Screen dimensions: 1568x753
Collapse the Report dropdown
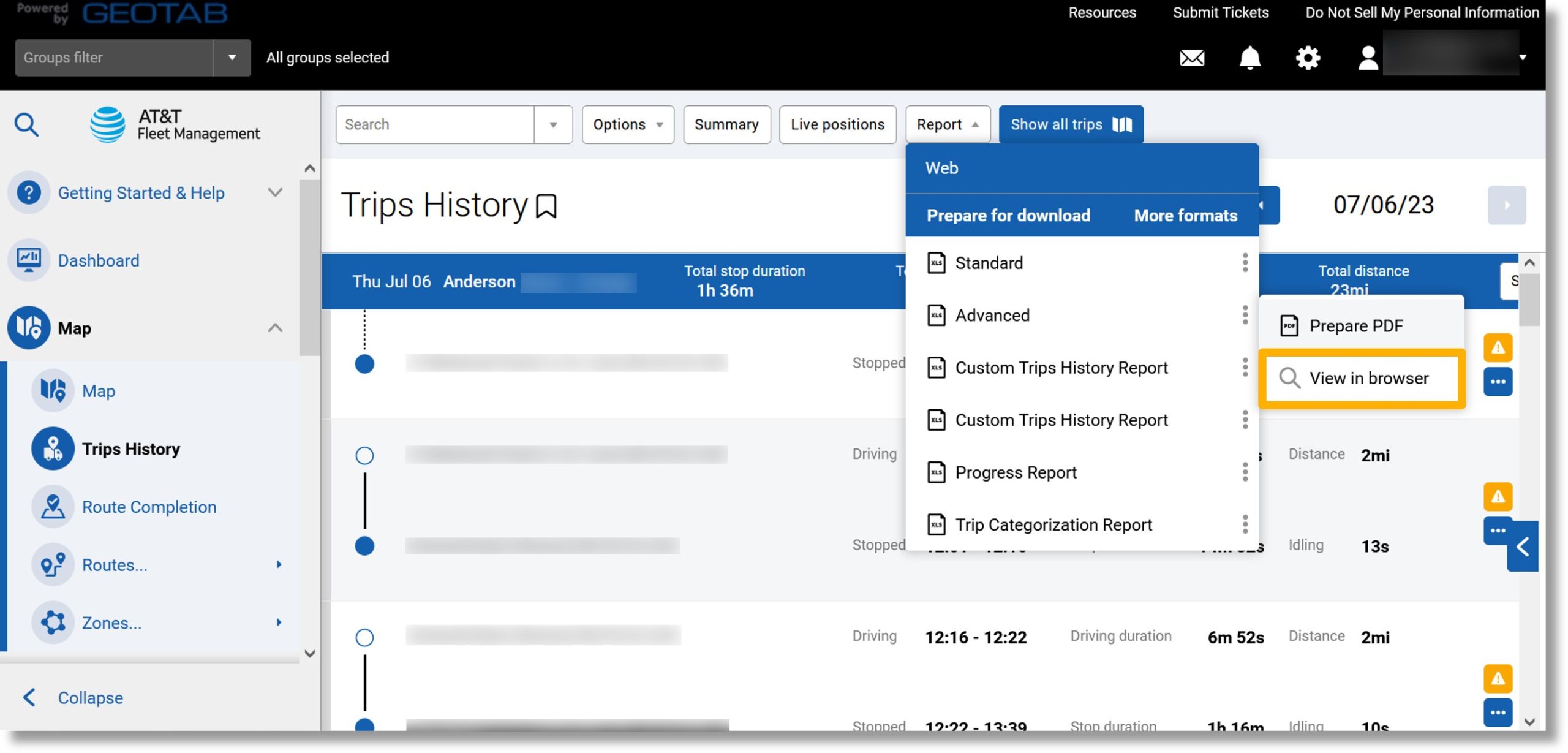947,124
